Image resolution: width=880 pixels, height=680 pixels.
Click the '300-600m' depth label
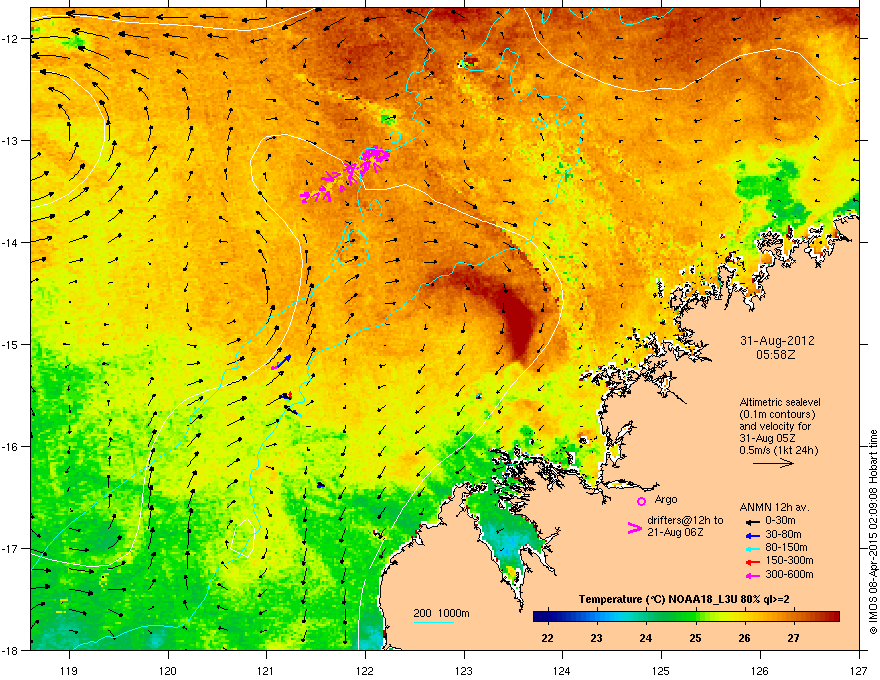pos(789,574)
